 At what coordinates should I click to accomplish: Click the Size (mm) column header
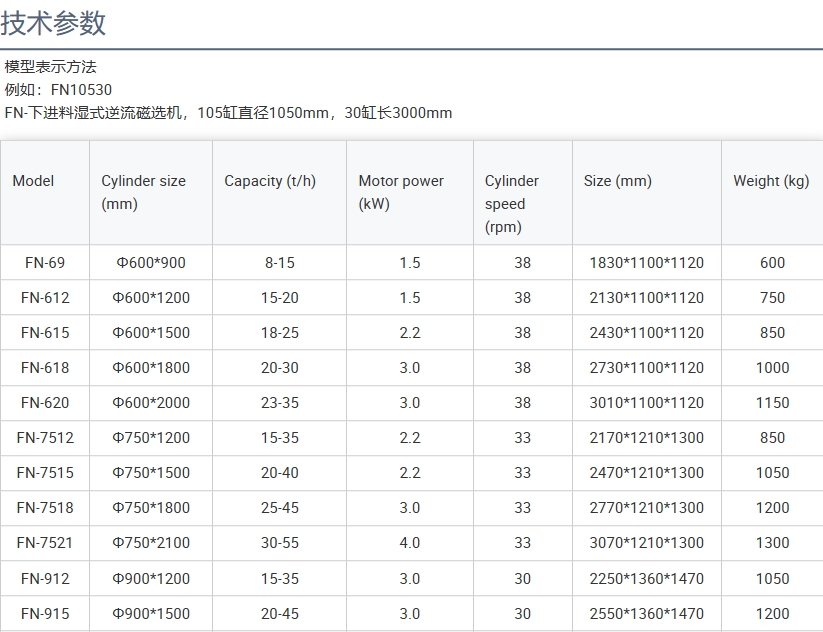pos(617,181)
